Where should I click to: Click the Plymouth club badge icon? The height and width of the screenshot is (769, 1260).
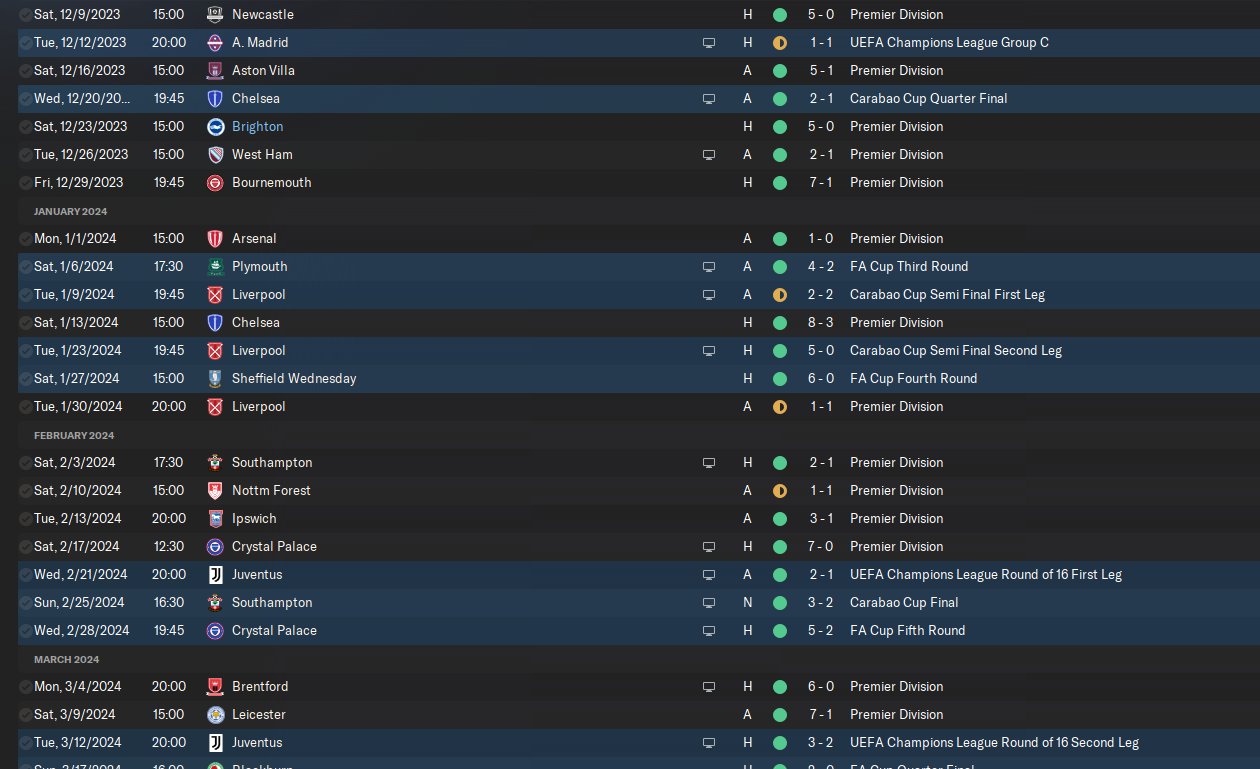(x=215, y=267)
